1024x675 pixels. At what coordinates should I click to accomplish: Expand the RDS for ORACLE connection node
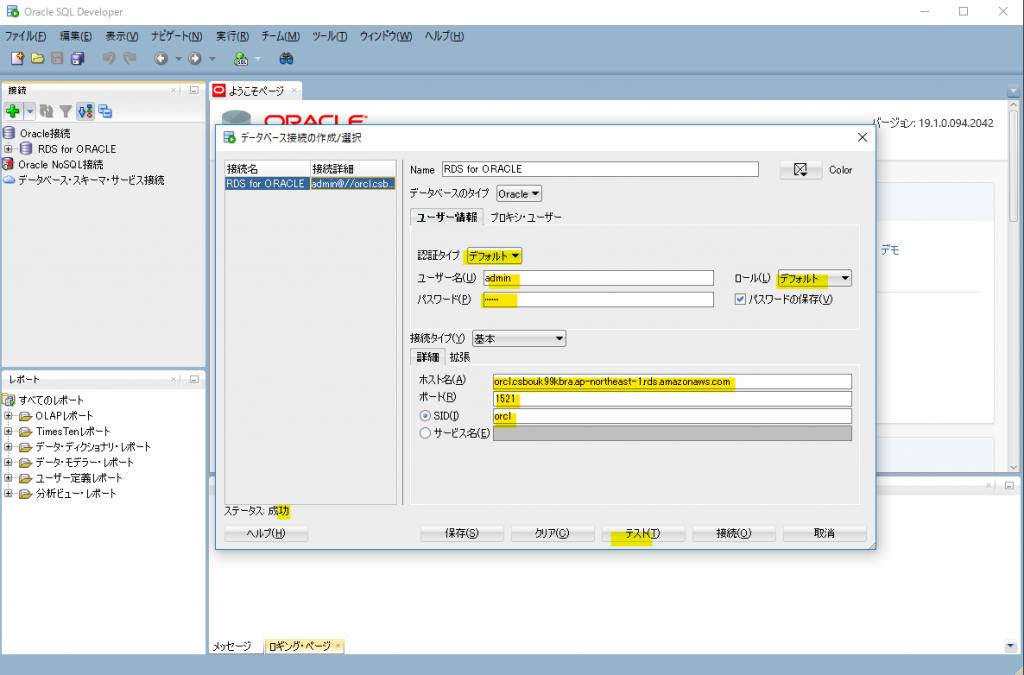[9, 149]
